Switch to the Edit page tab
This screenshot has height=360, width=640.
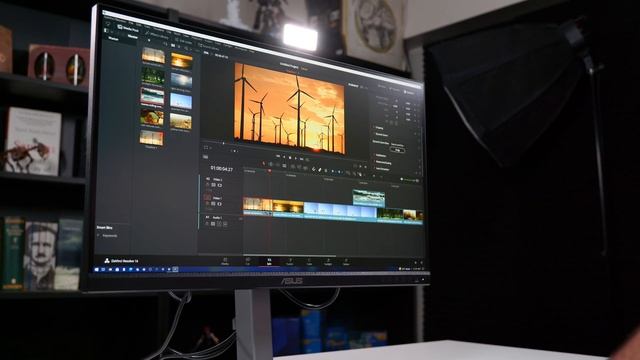pyautogui.click(x=269, y=262)
